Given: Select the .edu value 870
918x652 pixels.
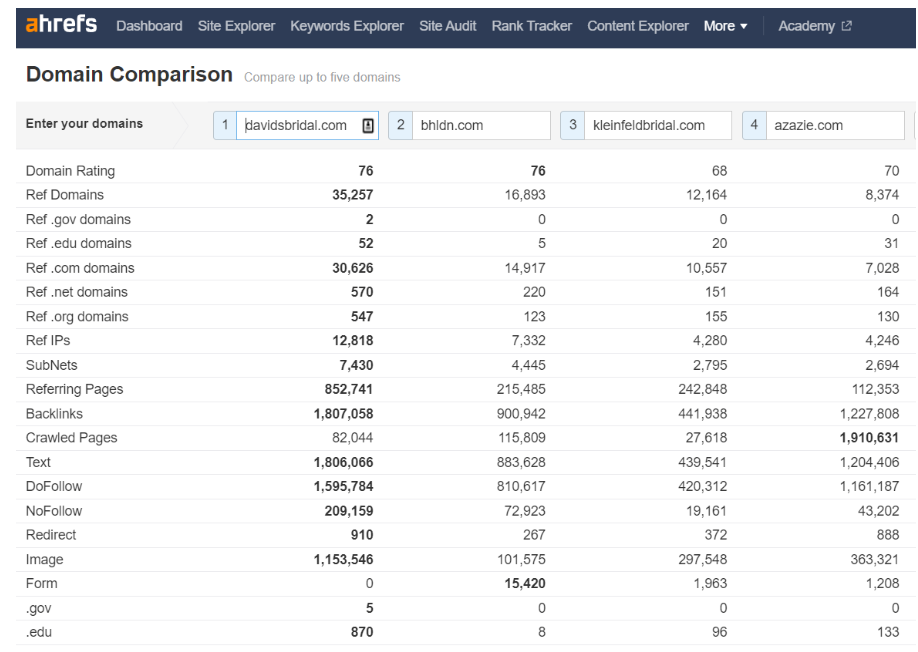Looking at the screenshot, I should 362,632.
